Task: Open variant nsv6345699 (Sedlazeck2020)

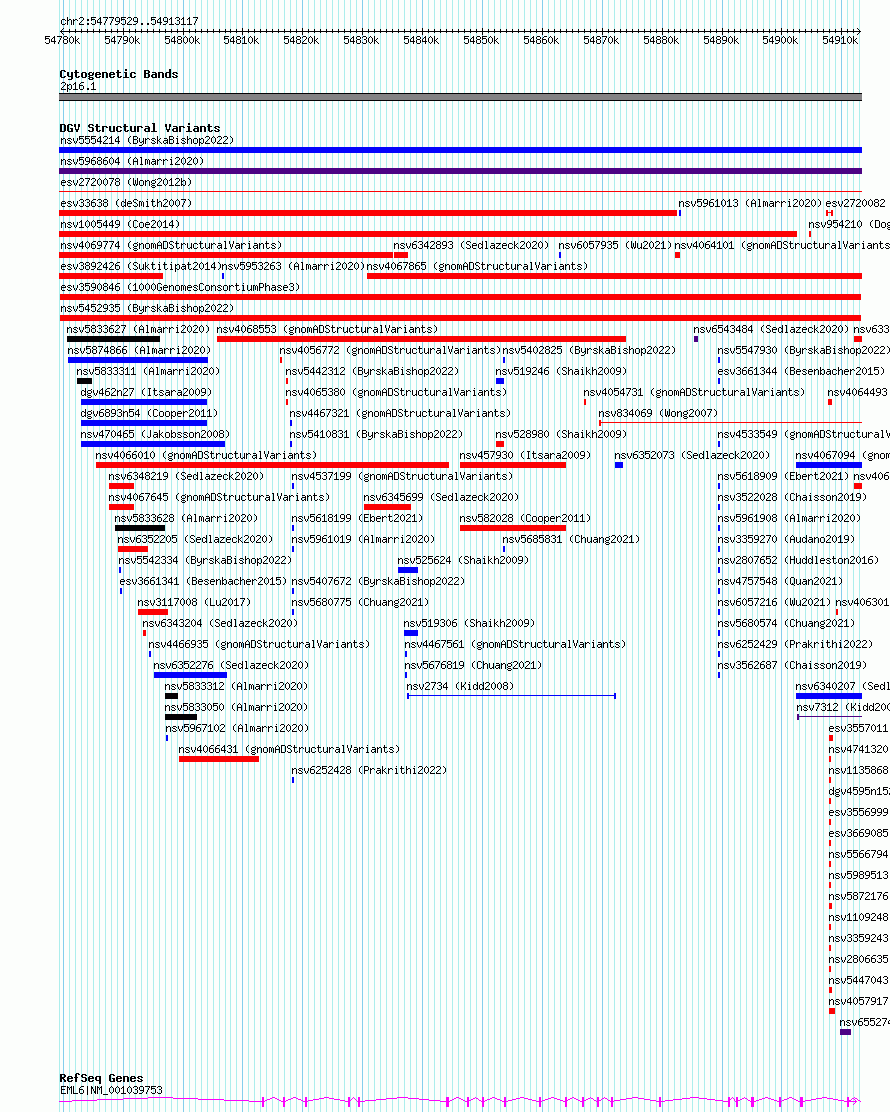Action: coord(440,498)
